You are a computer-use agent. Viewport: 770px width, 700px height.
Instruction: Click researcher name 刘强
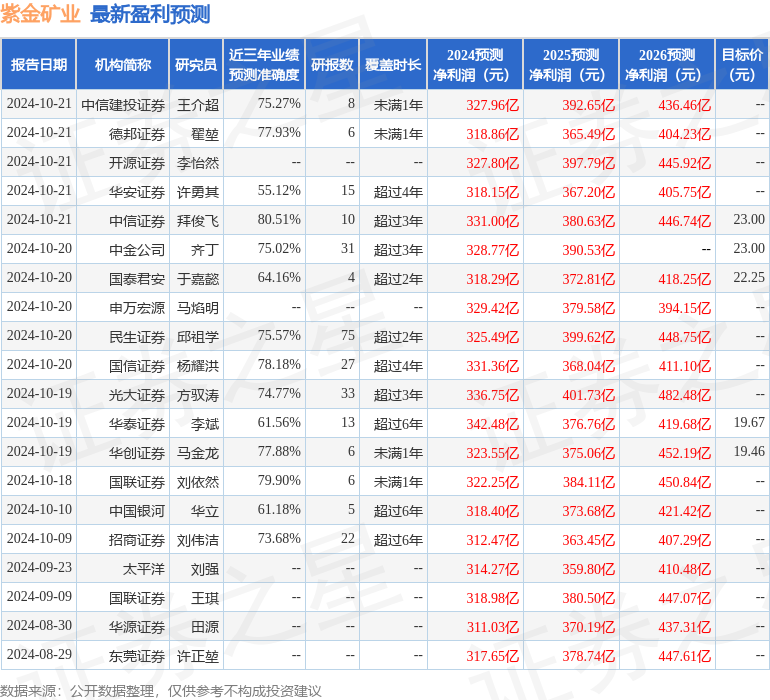pyautogui.click(x=205, y=569)
